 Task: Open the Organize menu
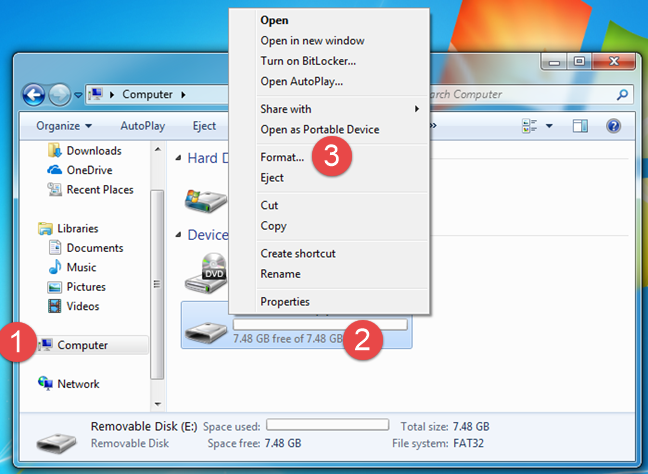click(64, 126)
